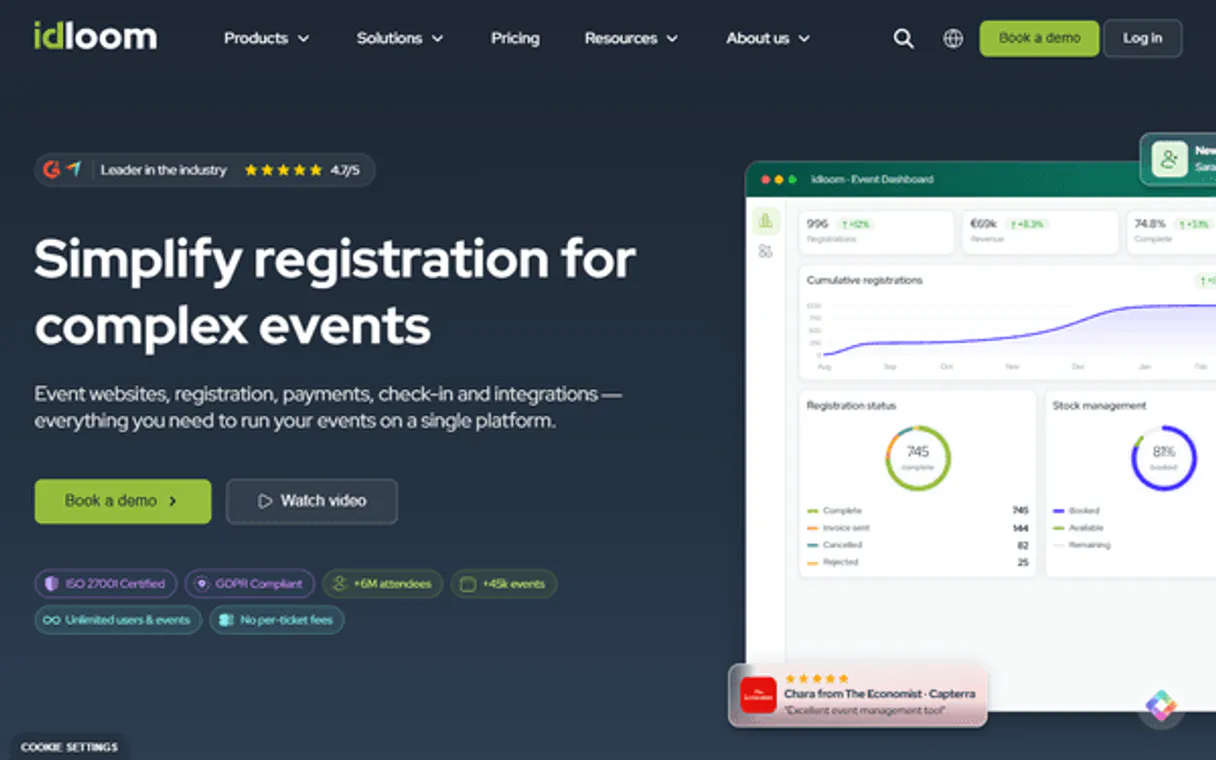Screen dimensions: 1216x760
Task: Open Cookie Settings
Action: [x=69, y=747]
